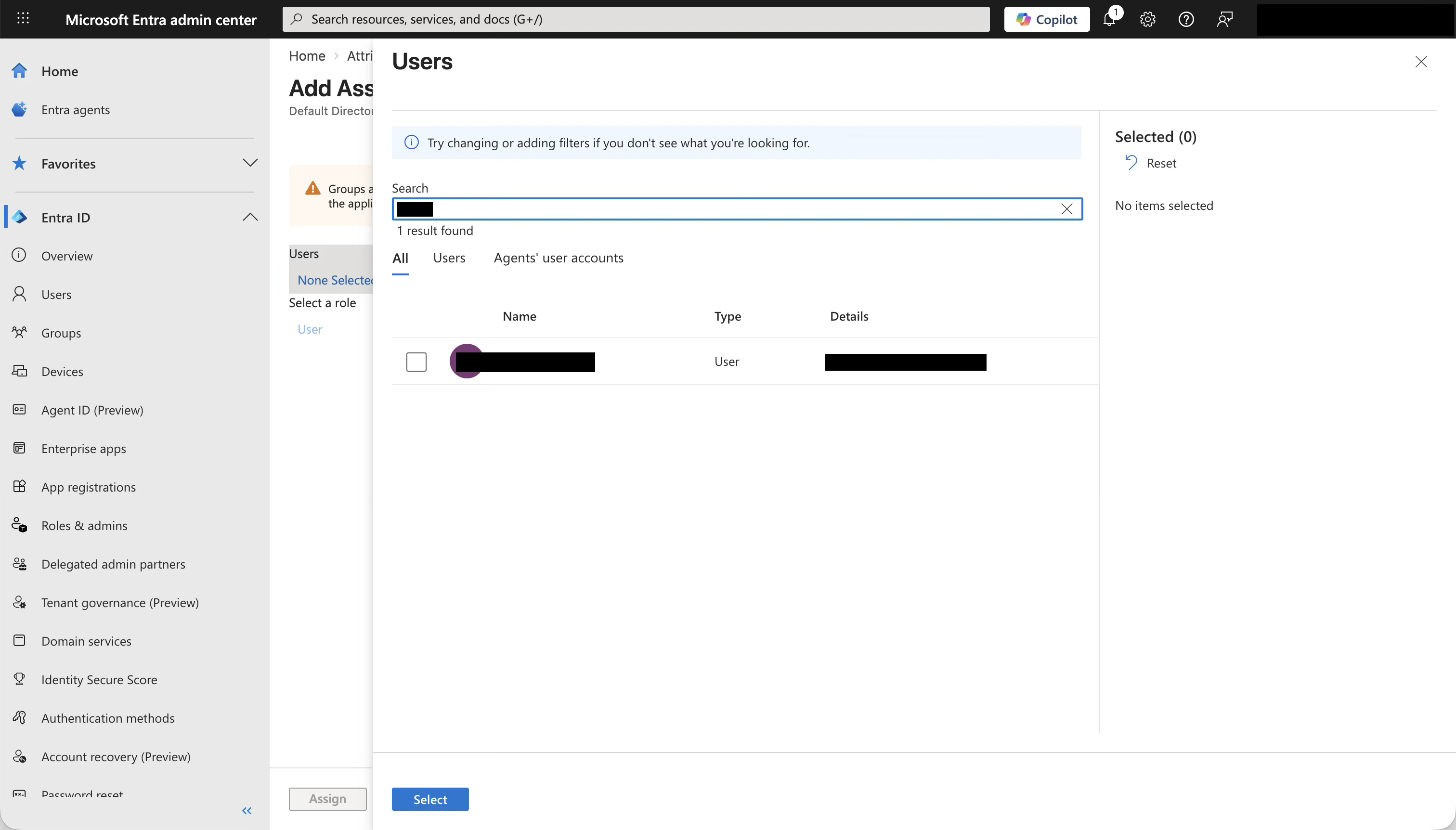This screenshot has height=830, width=1456.
Task: Click the '1 result found' text
Action: point(435,231)
